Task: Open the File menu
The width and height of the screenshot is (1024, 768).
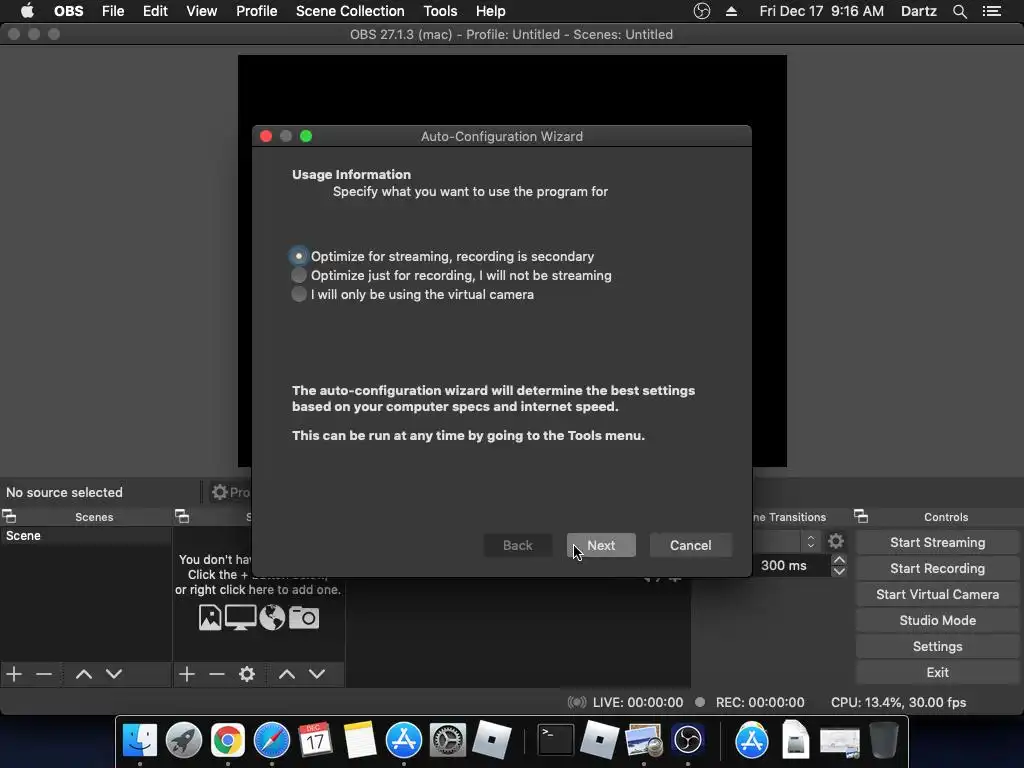Action: point(113,11)
